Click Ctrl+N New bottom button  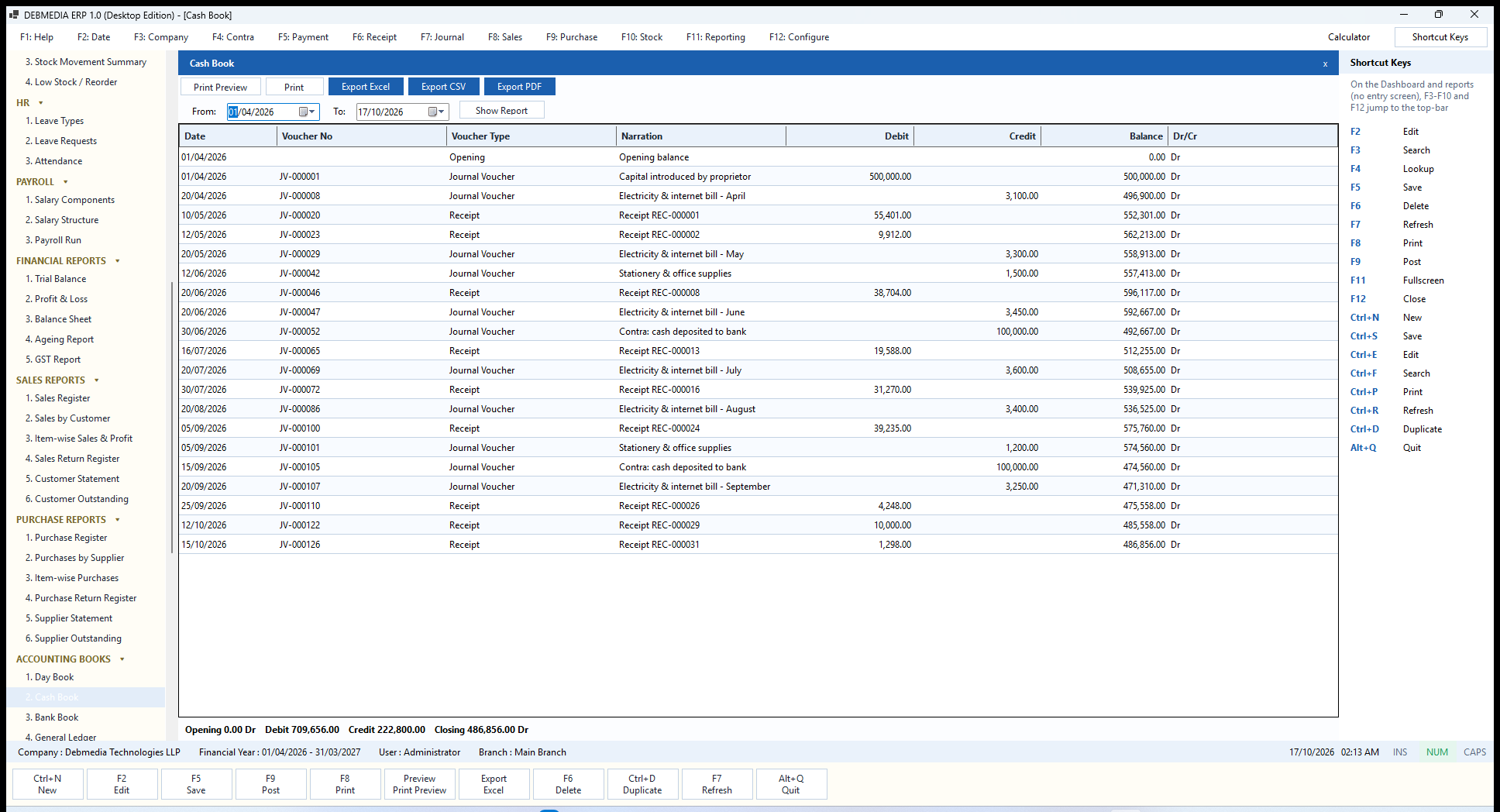47,784
